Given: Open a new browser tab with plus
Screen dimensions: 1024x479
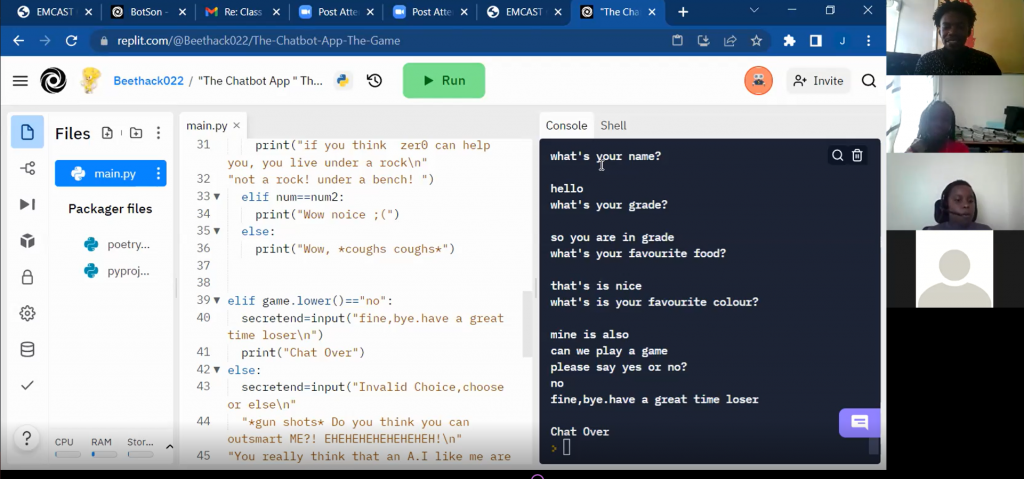Looking at the screenshot, I should (x=683, y=12).
